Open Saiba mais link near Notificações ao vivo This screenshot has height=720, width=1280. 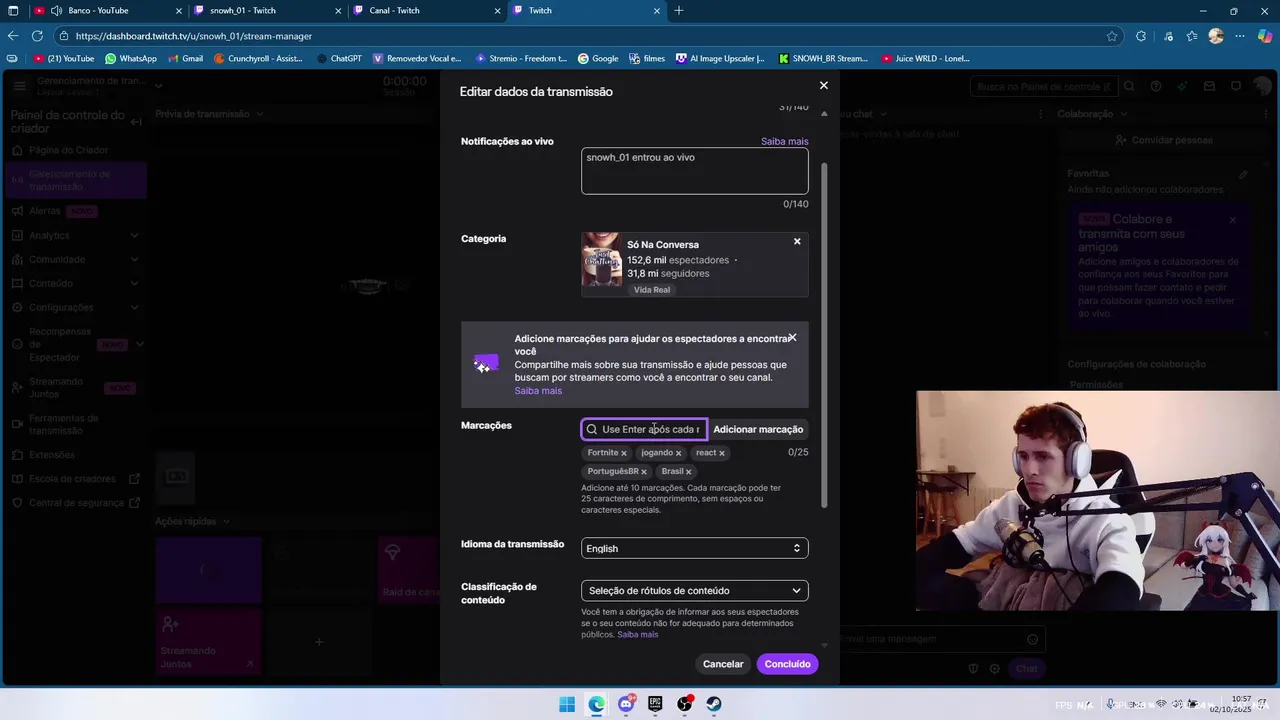pos(784,141)
